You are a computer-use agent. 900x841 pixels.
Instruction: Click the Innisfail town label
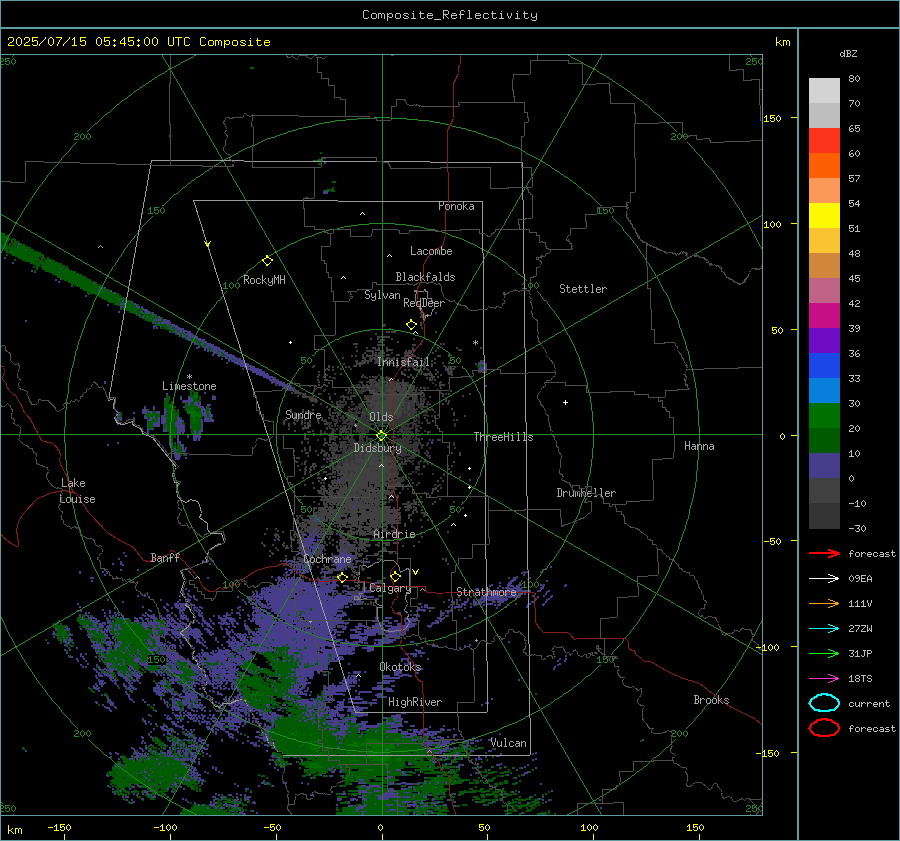tap(403, 362)
